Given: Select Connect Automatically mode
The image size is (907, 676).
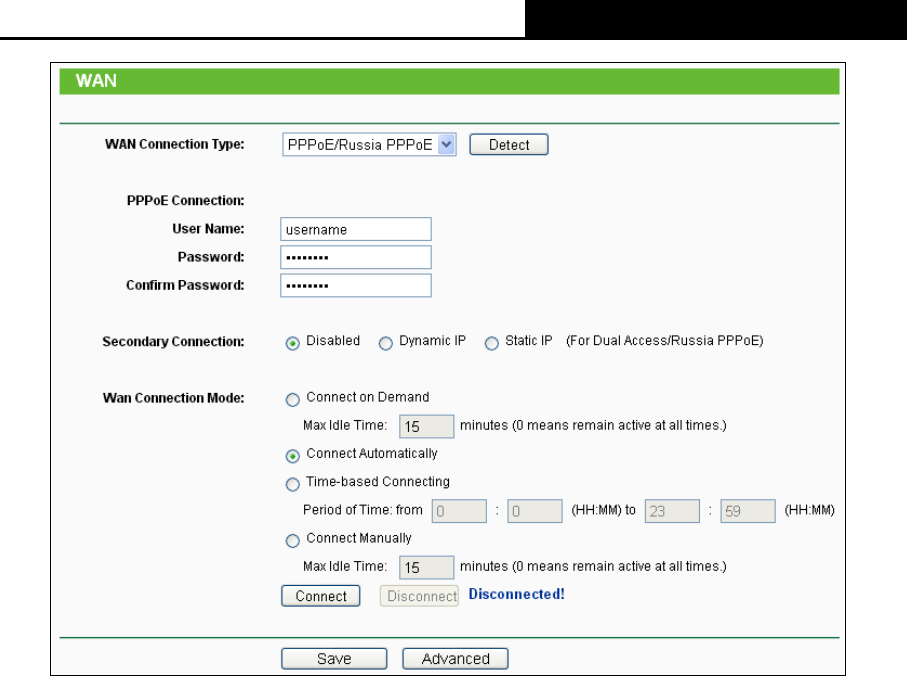Looking at the screenshot, I should tap(293, 456).
